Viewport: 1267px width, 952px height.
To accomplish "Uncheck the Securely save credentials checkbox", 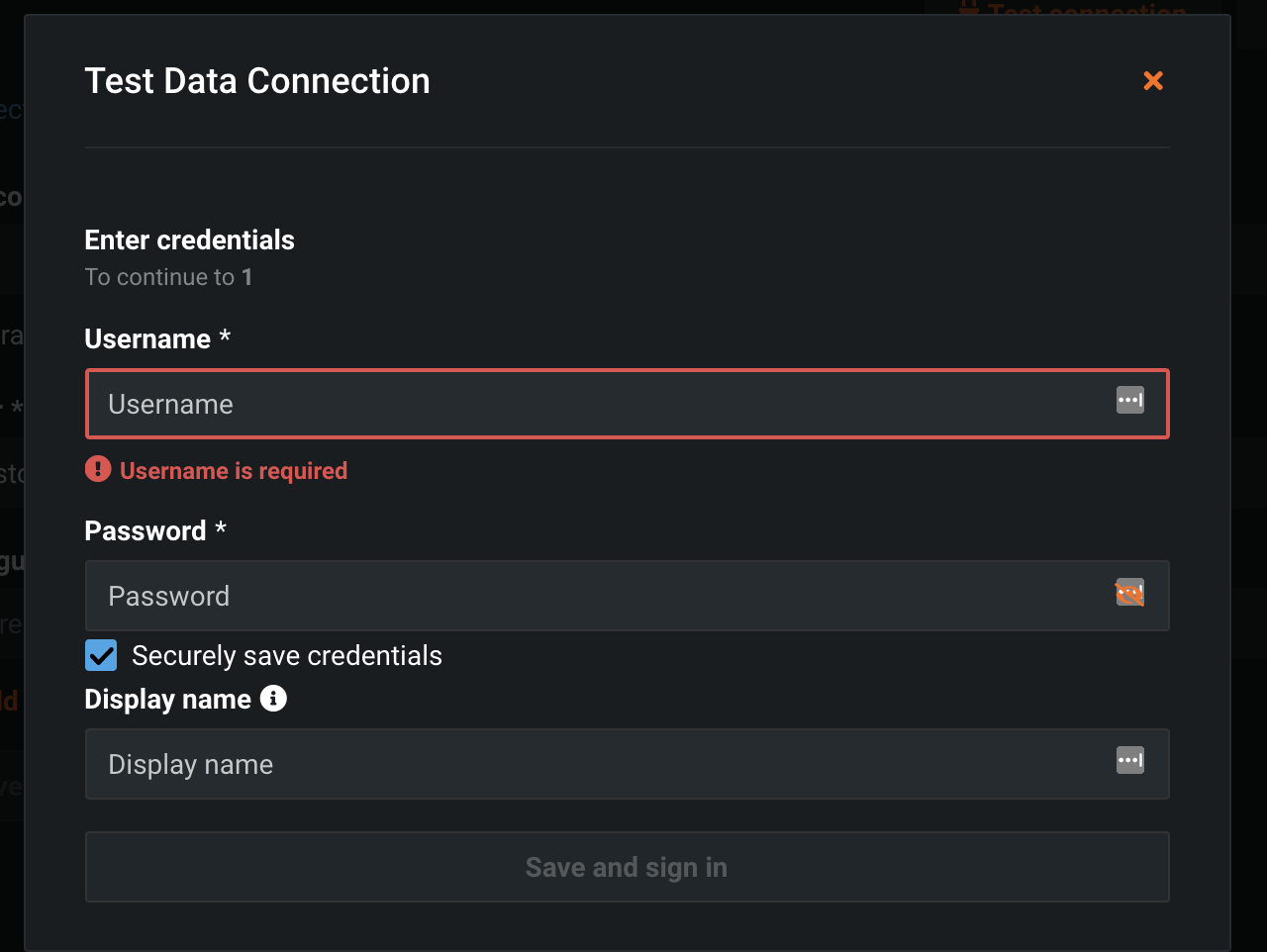I will point(101,655).
